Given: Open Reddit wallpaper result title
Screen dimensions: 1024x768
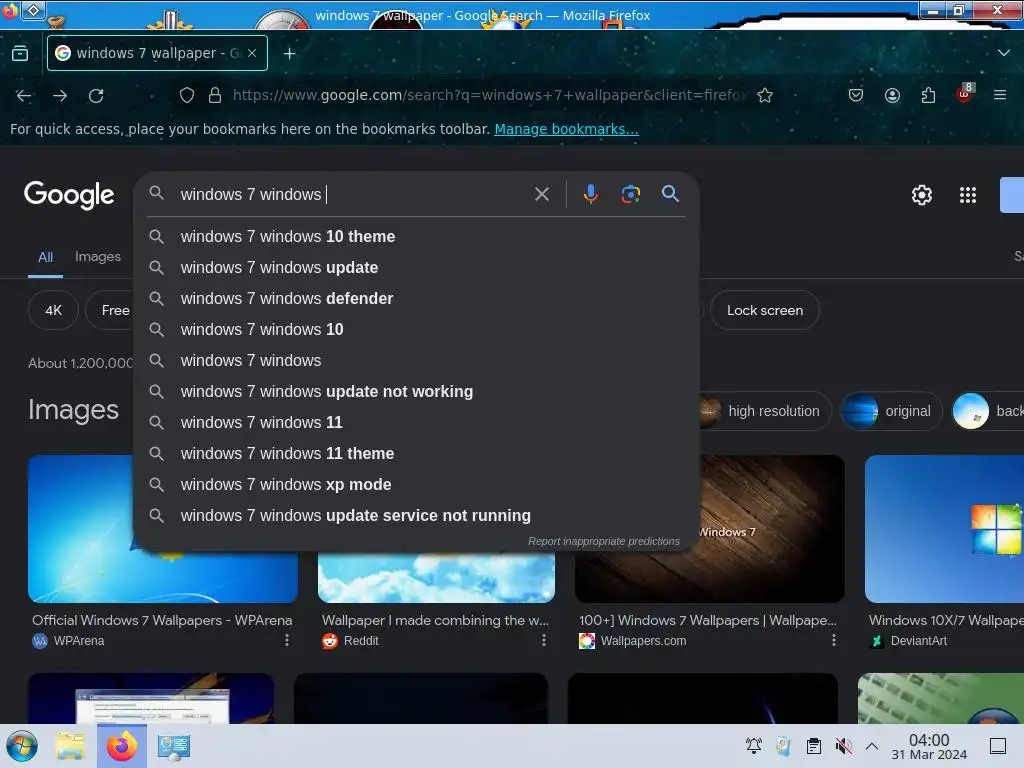Looking at the screenshot, I should point(435,620).
